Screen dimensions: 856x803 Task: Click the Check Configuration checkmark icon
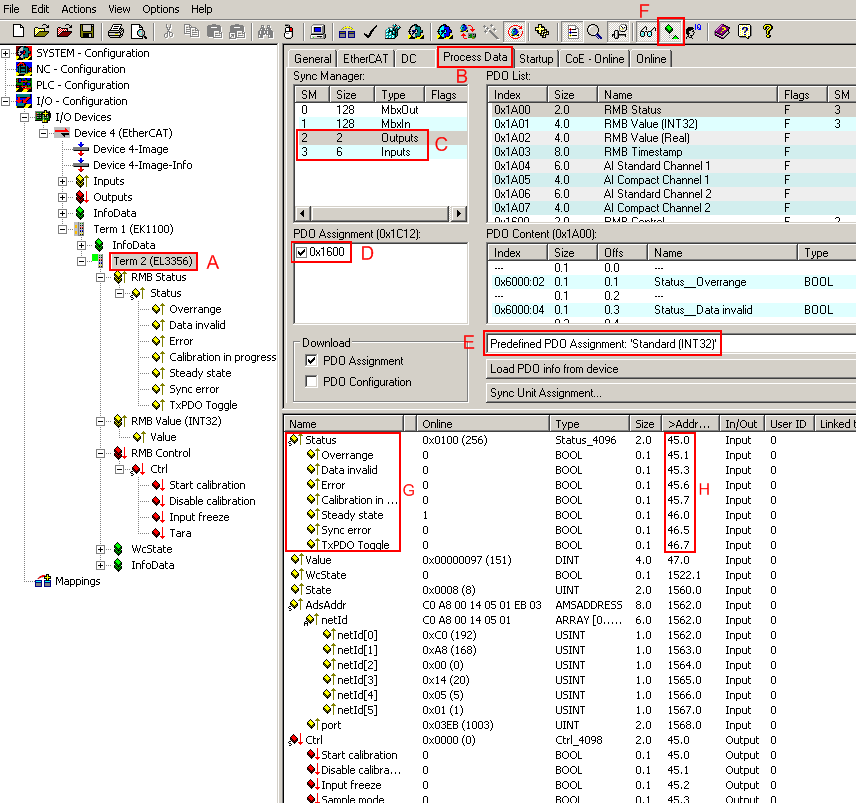[370, 32]
